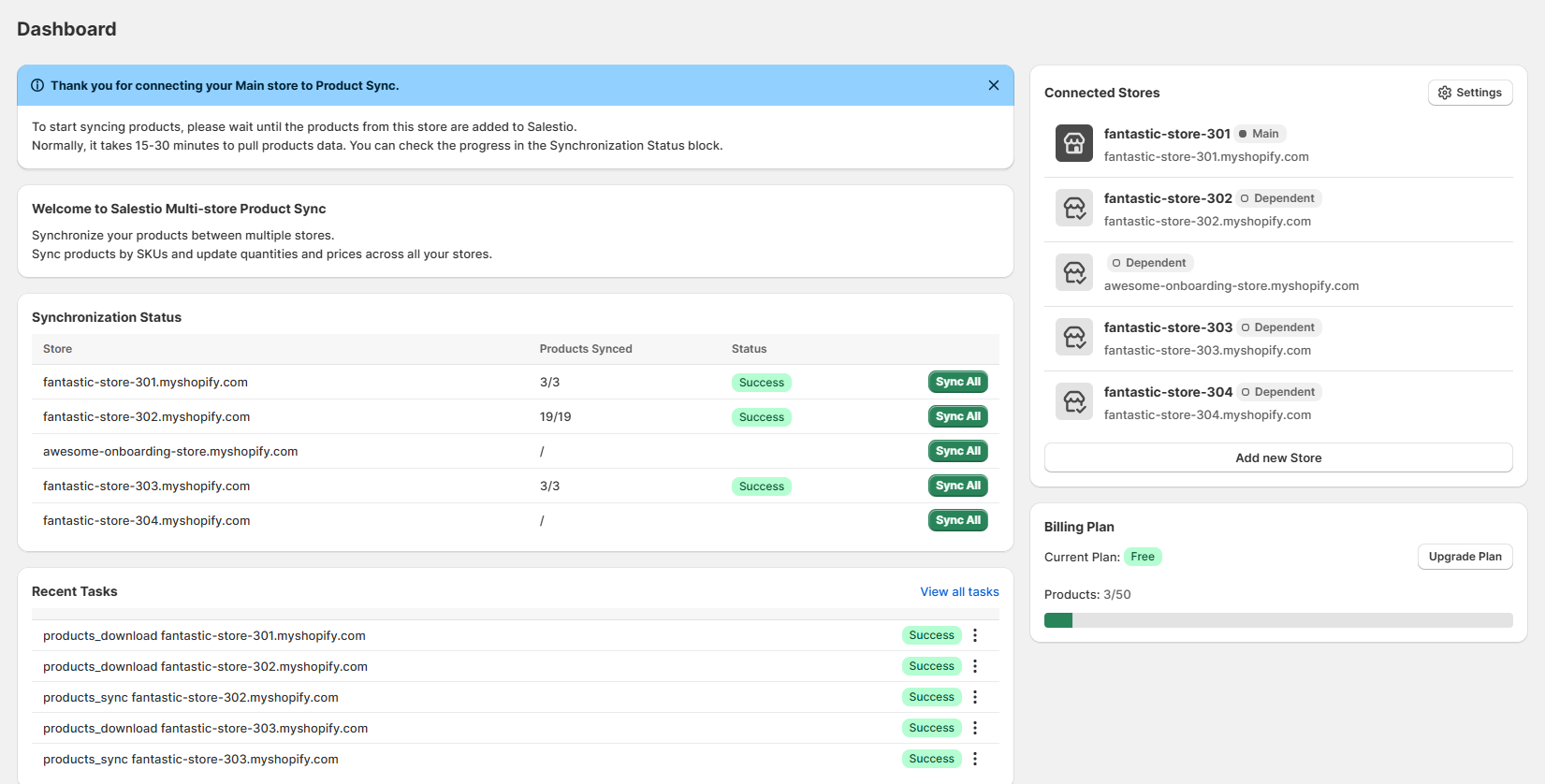Screen dimensions: 1545x784
Task: Click fantastic-store-302.myshopify.com URL in Connected Stores
Action: click(x=1207, y=222)
